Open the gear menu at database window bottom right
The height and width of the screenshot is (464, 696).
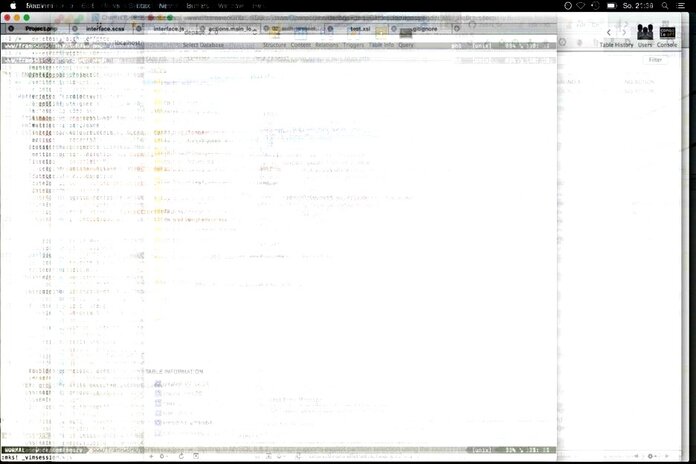click(x=652, y=456)
